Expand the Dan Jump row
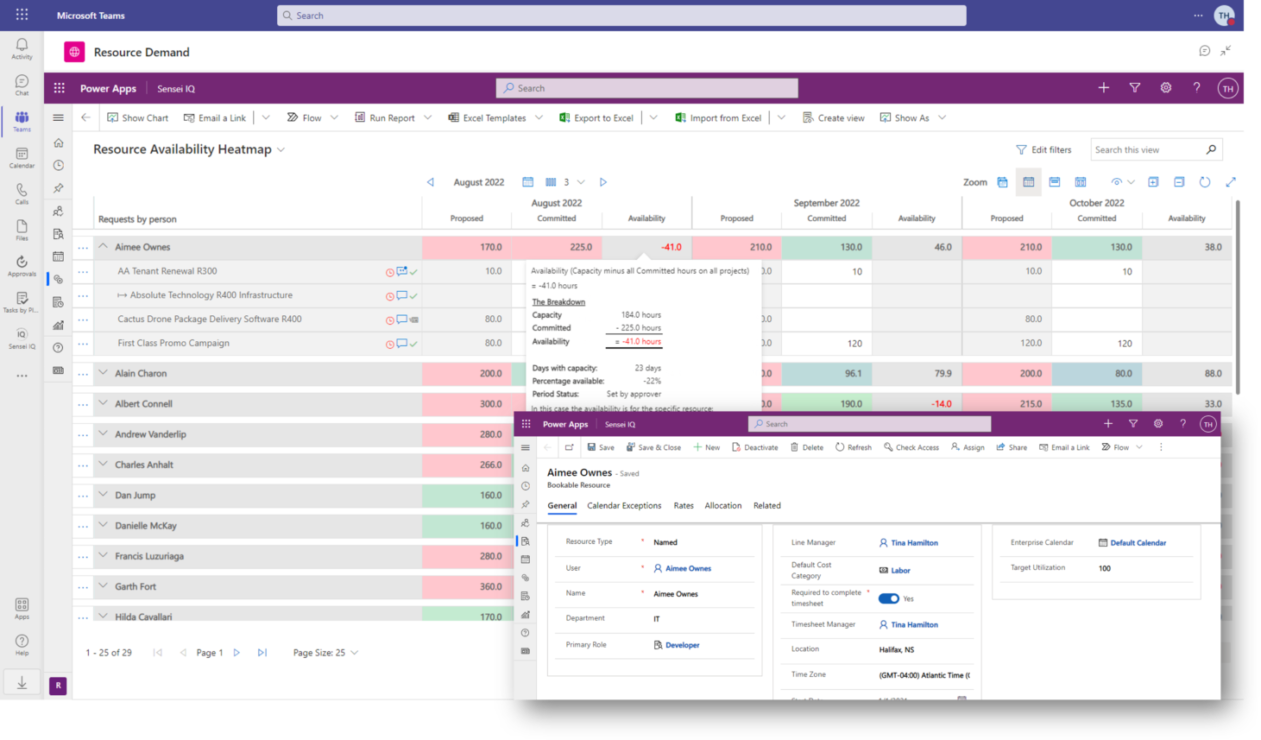 click(102, 495)
